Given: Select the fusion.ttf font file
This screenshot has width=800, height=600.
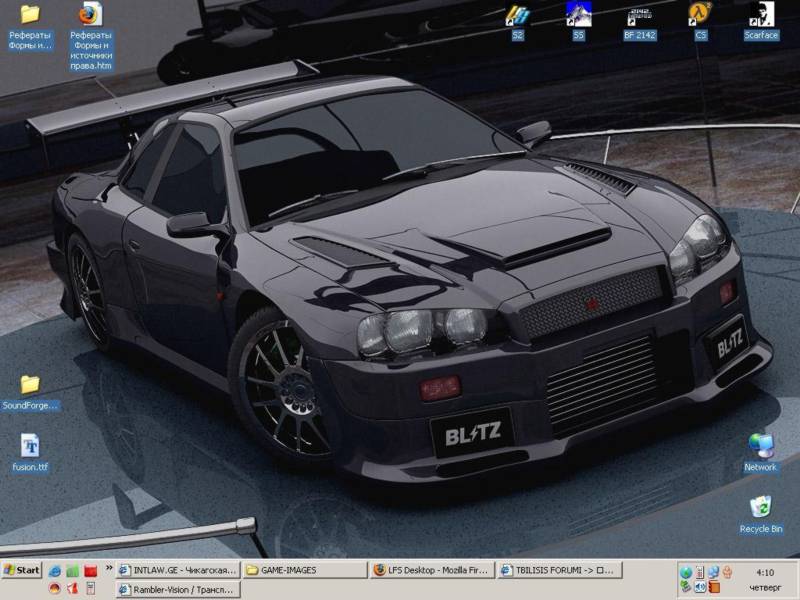Looking at the screenshot, I should [30, 446].
